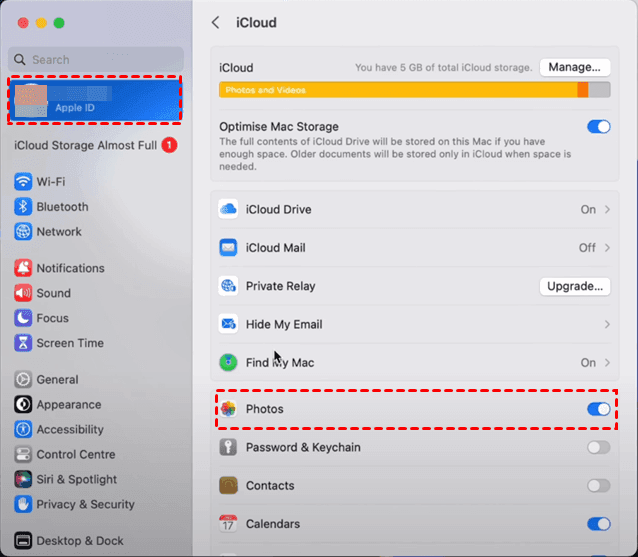Click red notification badge number 1
The width and height of the screenshot is (638, 557).
click(169, 145)
